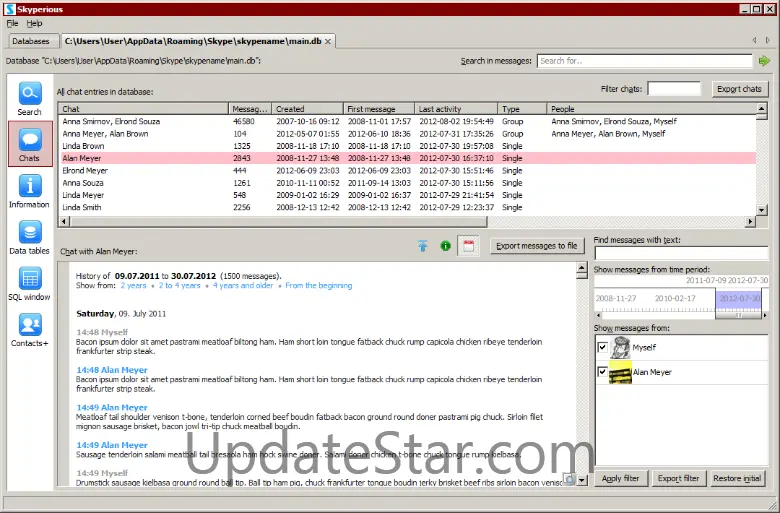The height and width of the screenshot is (513, 780).
Task: Sort by the Chat column header
Action: (143, 109)
